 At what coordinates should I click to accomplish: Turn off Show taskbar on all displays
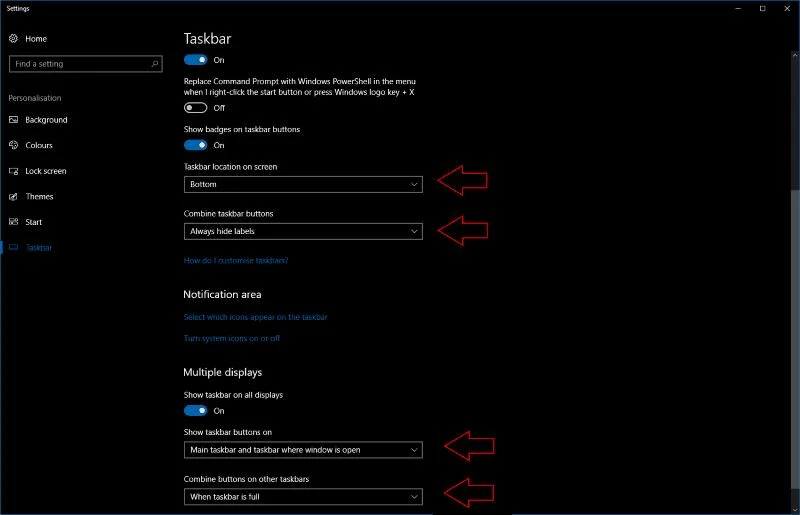coord(195,410)
